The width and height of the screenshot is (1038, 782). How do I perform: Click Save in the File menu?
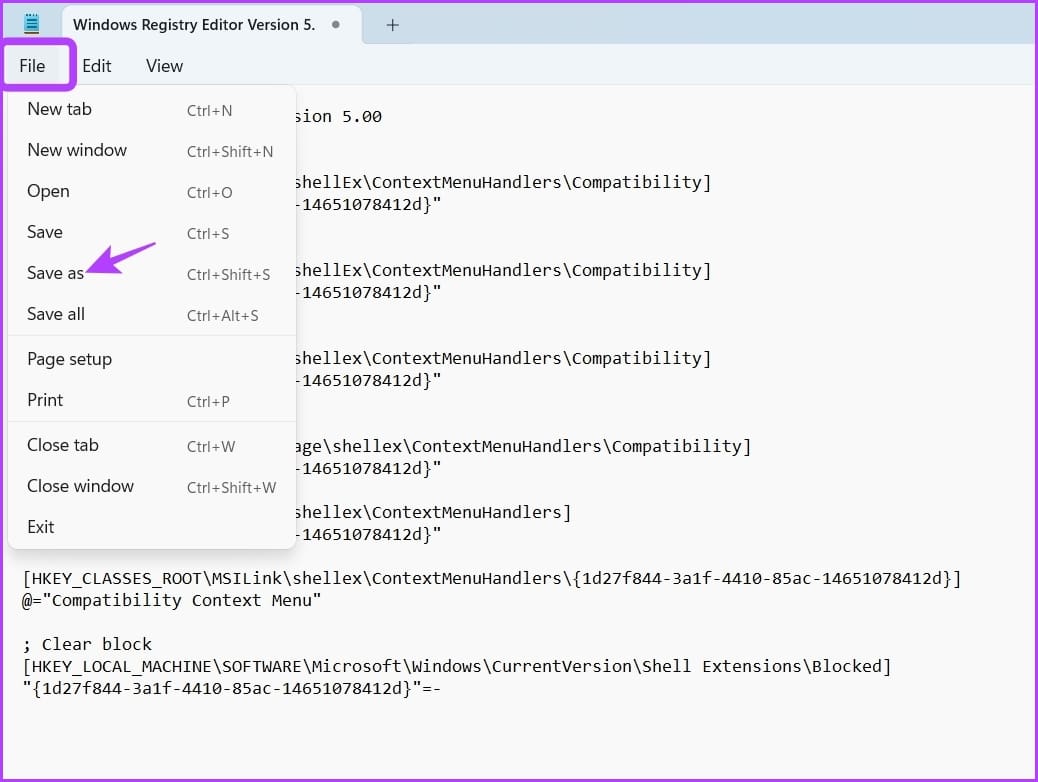pyautogui.click(x=152, y=232)
